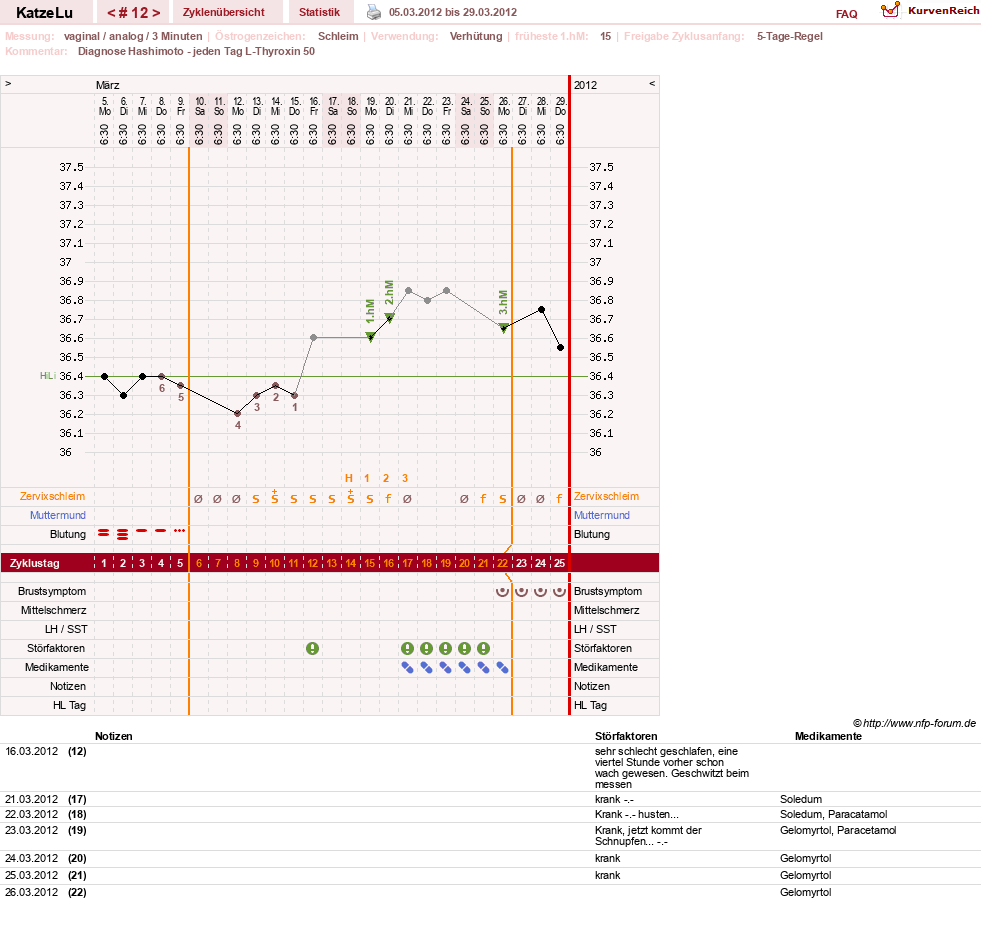981x952 pixels.
Task: Click the temperature point on March 21
Action: coord(409,290)
